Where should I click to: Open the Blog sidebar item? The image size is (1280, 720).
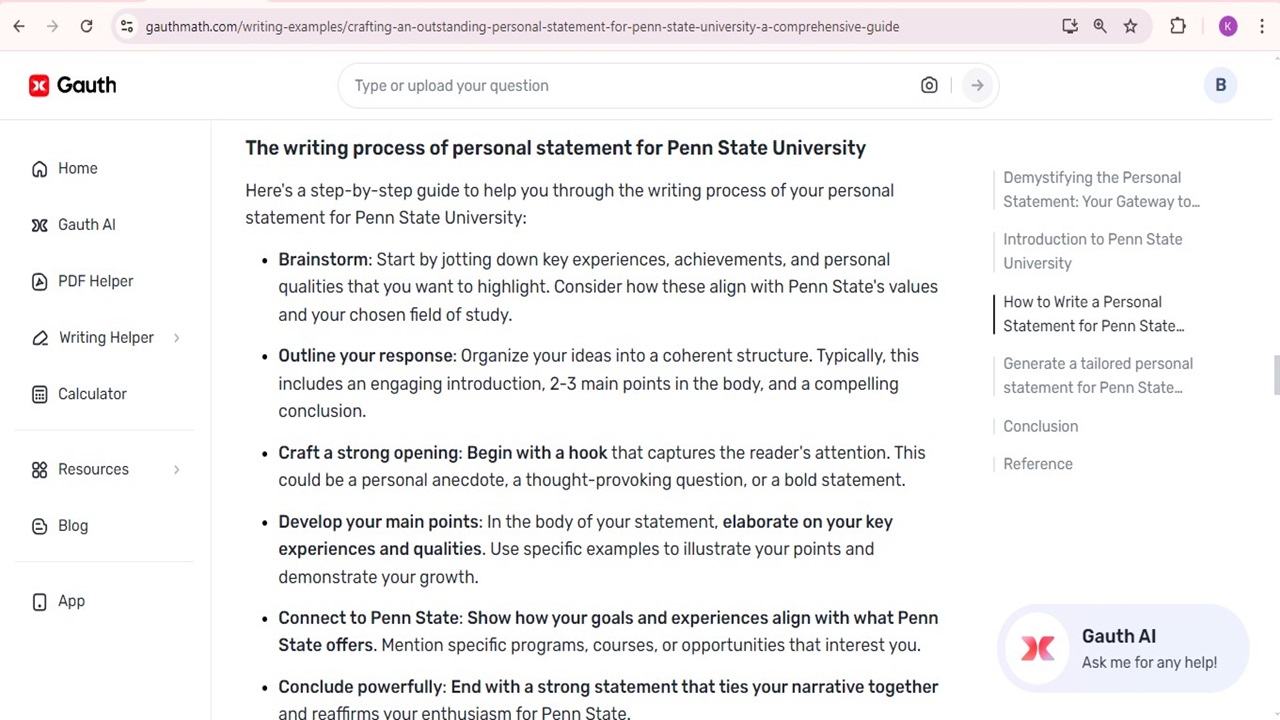[x=72, y=526]
